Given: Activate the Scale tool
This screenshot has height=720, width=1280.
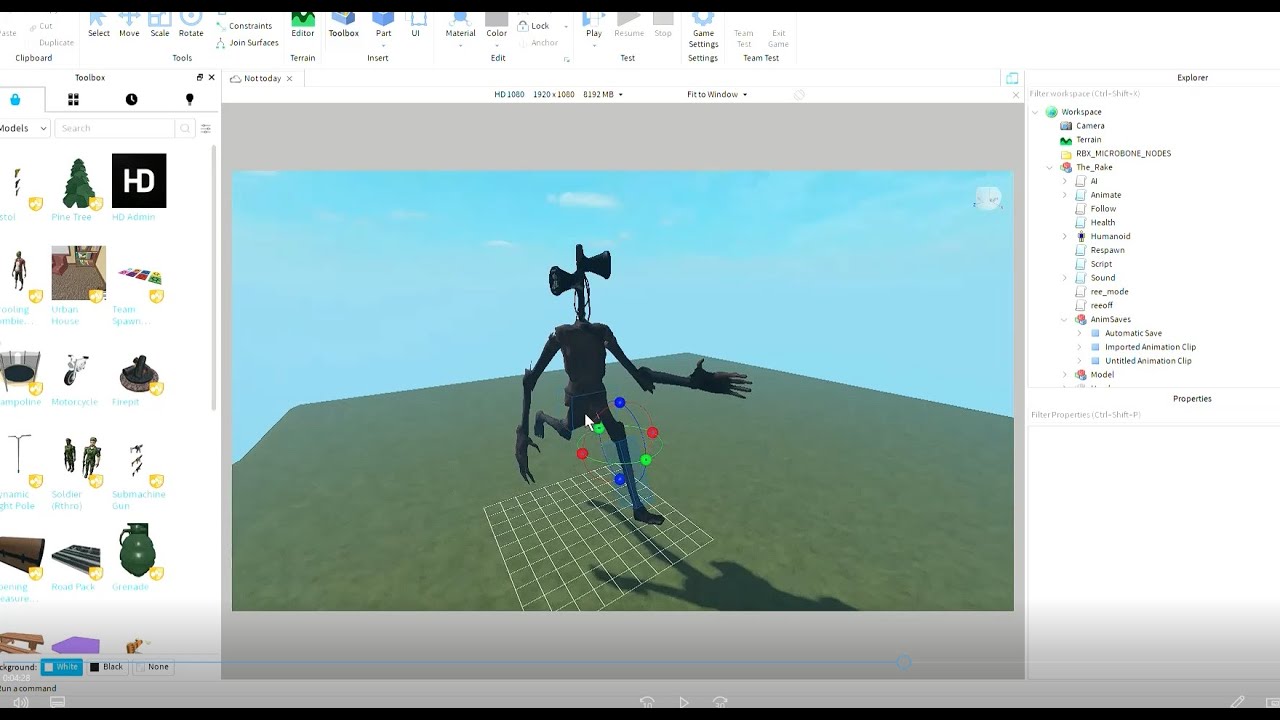Looking at the screenshot, I should (x=160, y=24).
